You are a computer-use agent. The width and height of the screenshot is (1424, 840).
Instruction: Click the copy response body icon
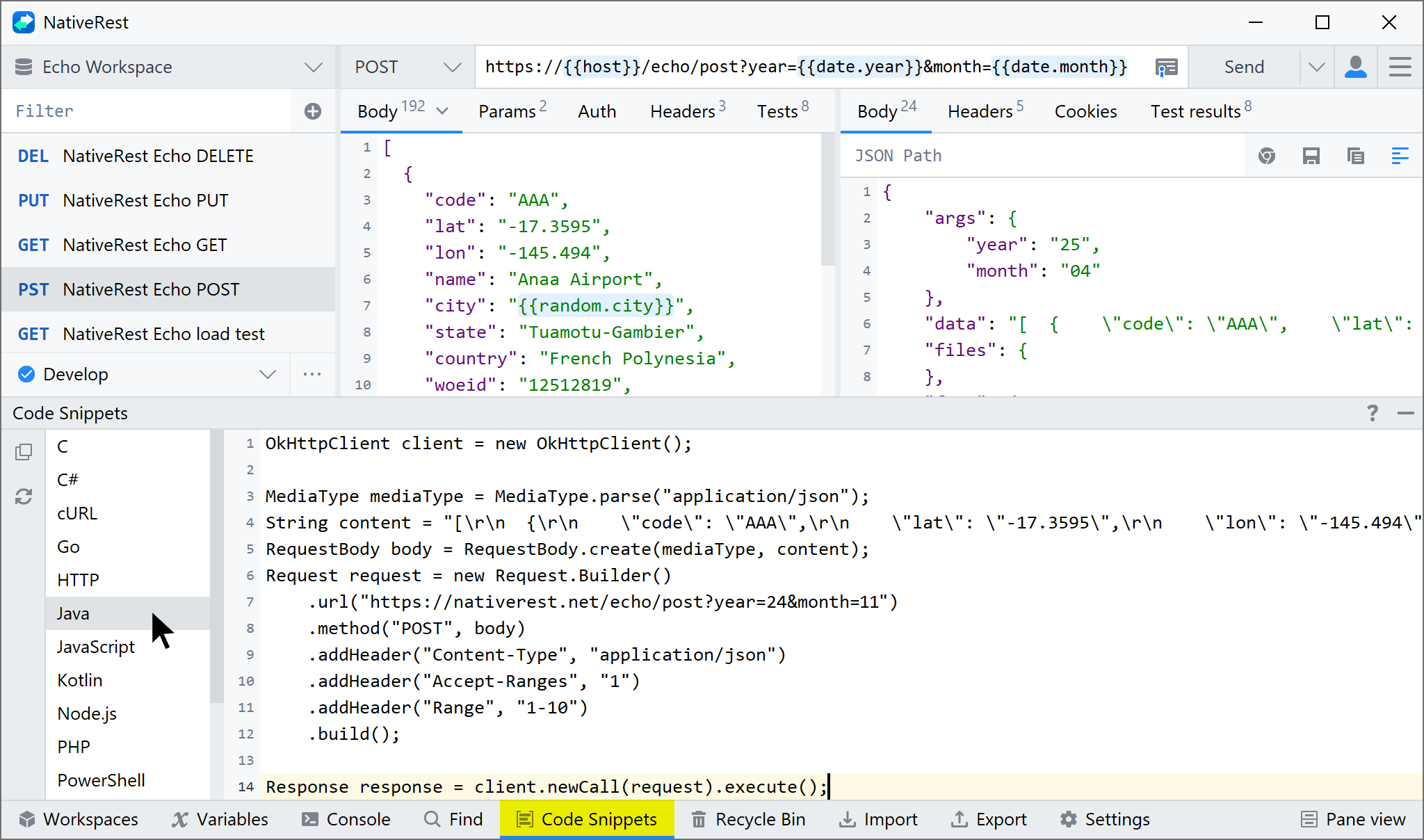[1356, 156]
